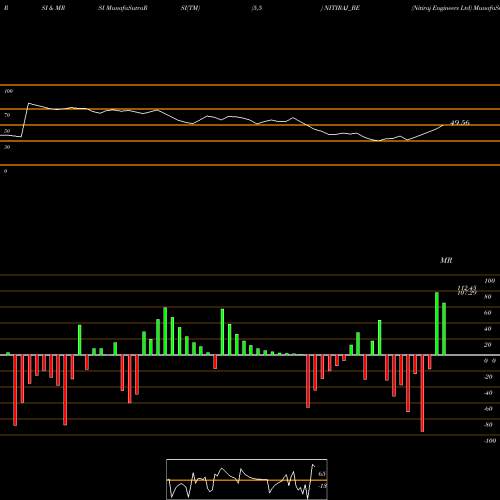Viewport: 500px width, 500px height.
Task: Click the 30 level label on RSI axis
Action: [7, 147]
